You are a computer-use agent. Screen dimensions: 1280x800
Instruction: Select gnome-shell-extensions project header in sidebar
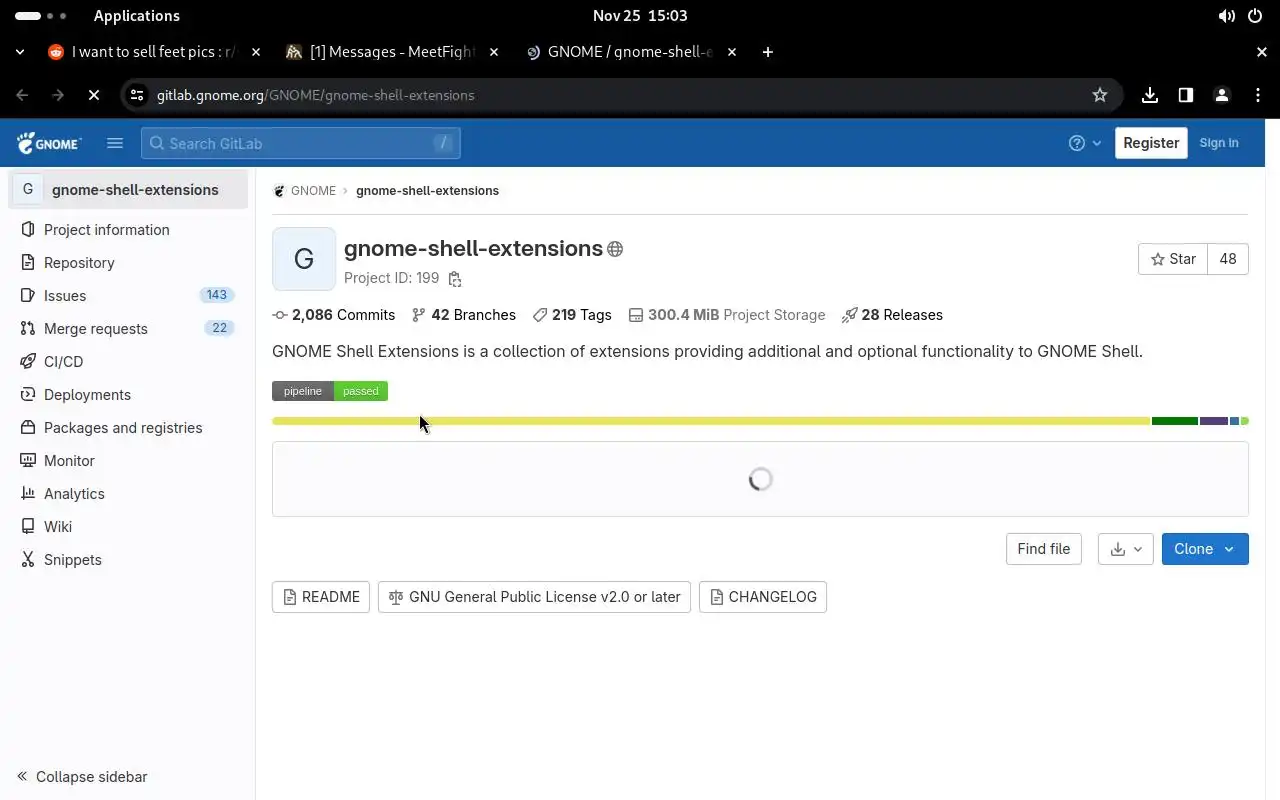click(128, 190)
